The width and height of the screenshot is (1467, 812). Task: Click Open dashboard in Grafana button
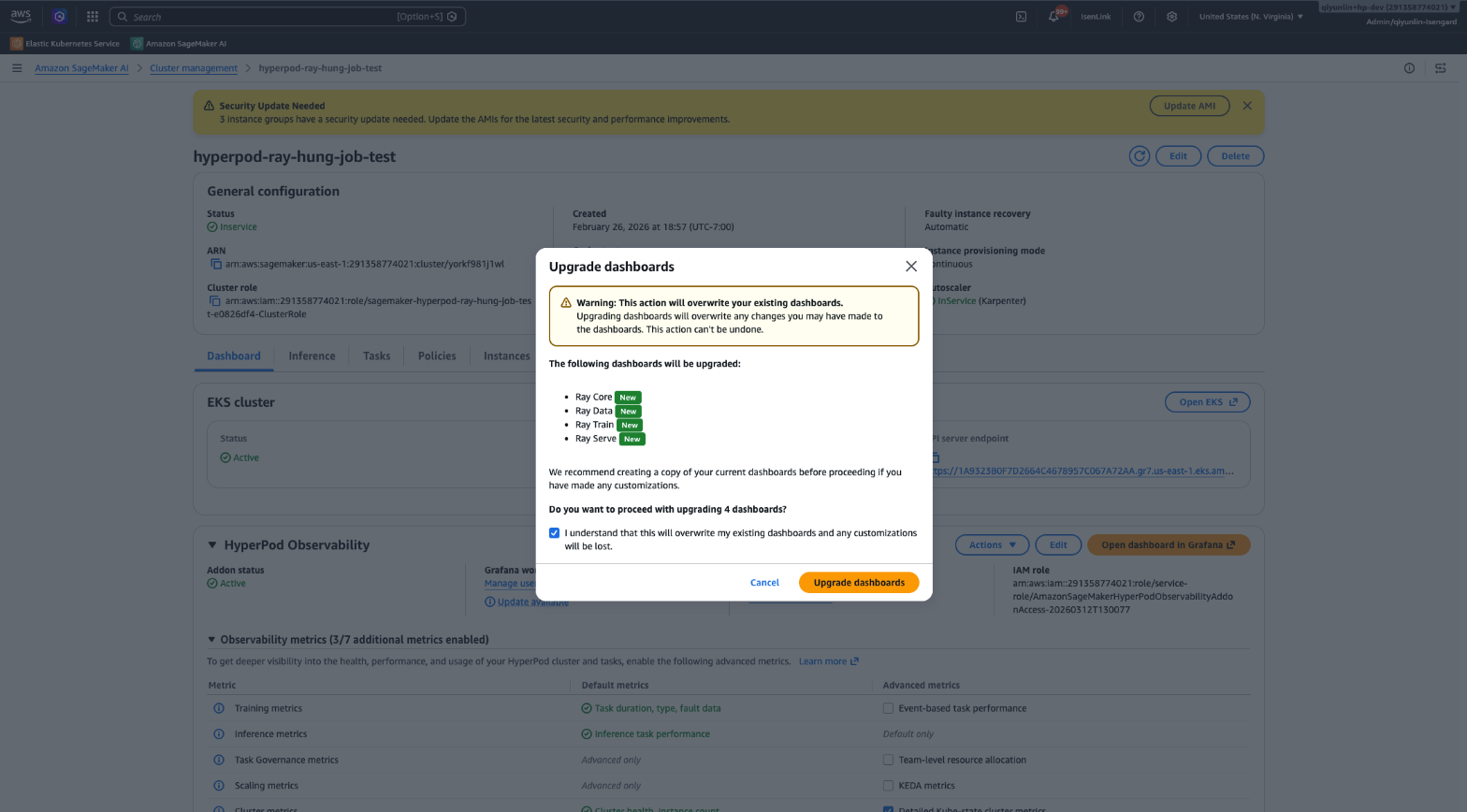[1169, 544]
